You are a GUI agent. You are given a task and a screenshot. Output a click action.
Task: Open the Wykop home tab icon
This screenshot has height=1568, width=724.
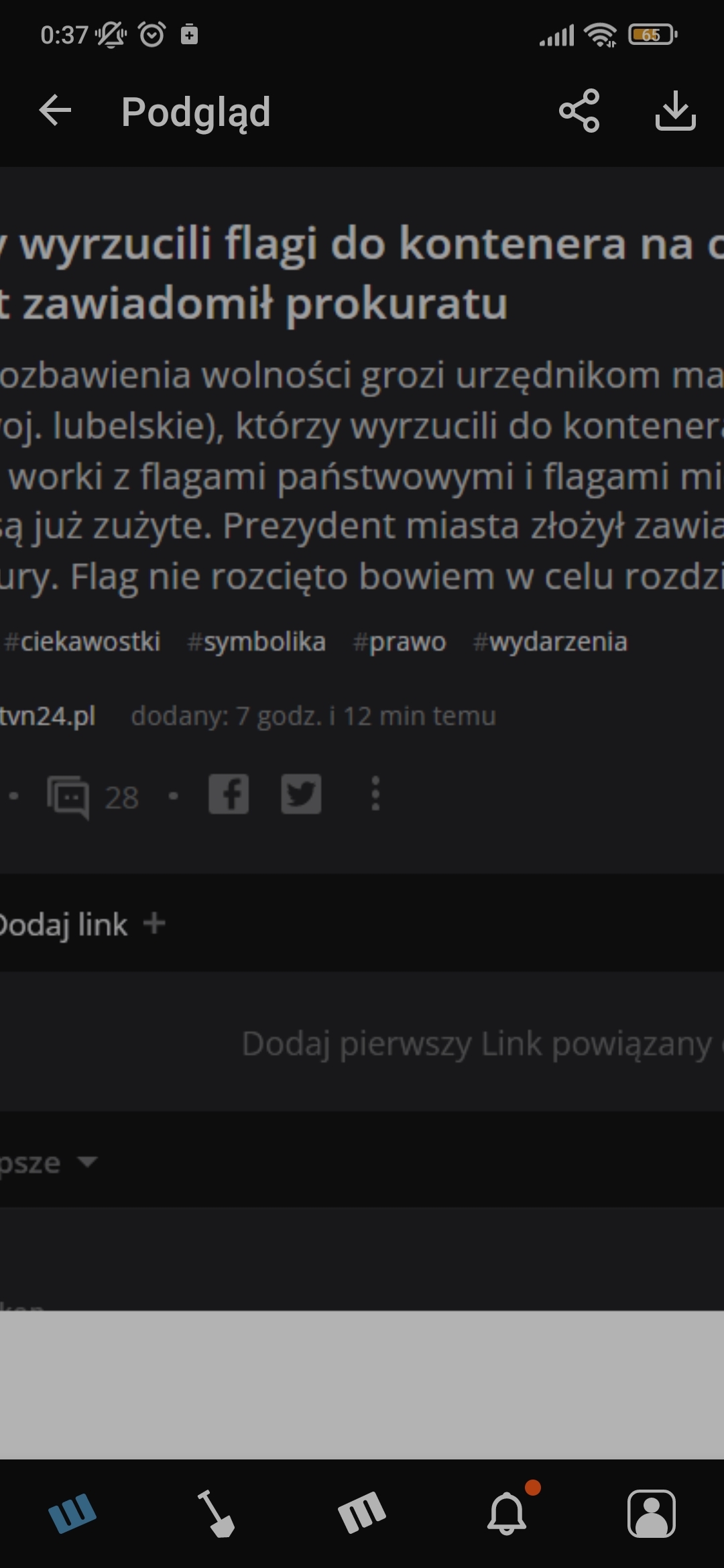[72, 1513]
